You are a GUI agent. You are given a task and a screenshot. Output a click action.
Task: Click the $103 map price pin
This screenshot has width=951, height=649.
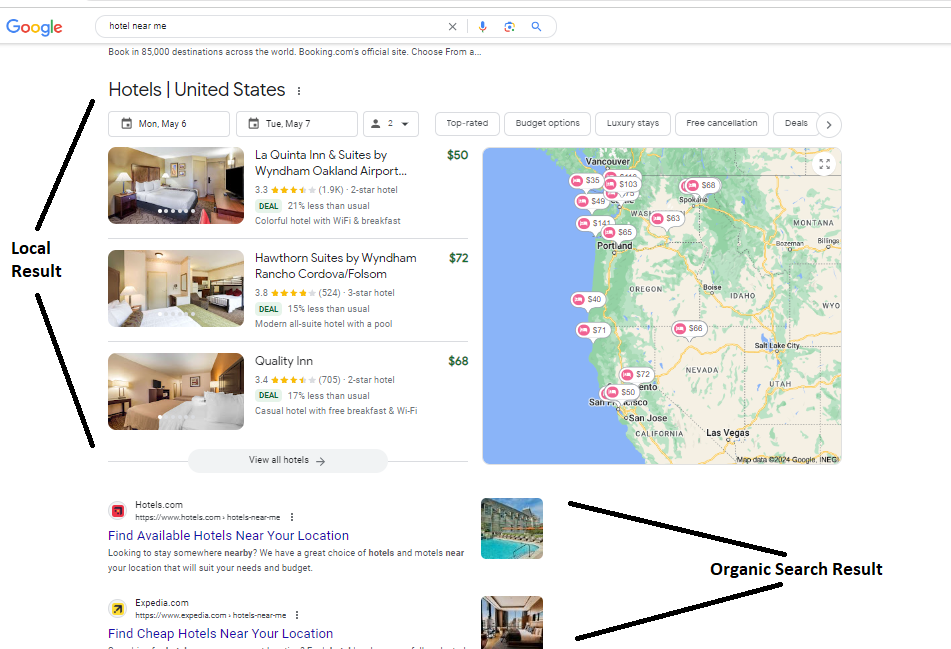tap(622, 184)
